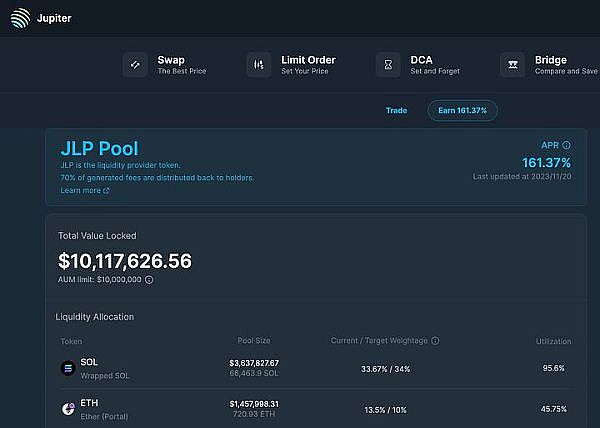Click the Swap arrows icon
This screenshot has height=428, width=600.
135,65
